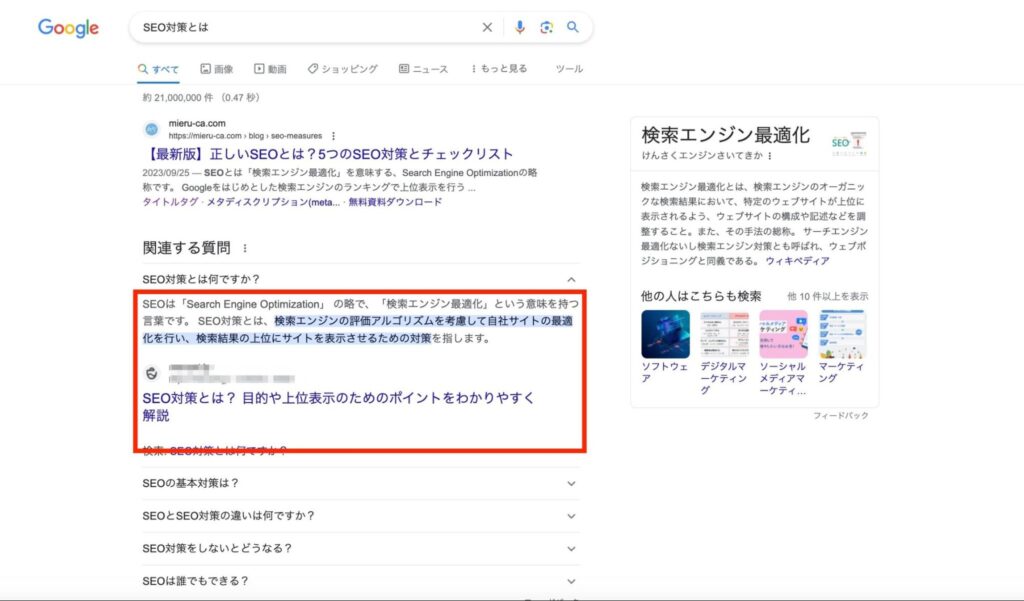The image size is (1024, 601).
Task: Clear the search query with the X icon
Action: [x=487, y=28]
